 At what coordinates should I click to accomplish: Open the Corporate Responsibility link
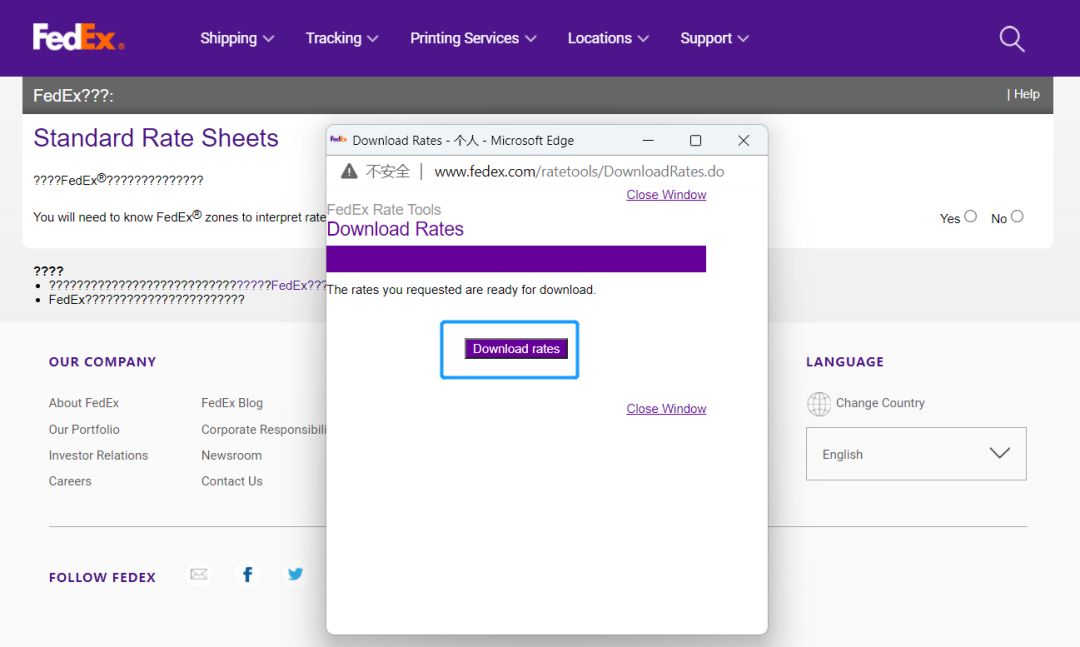[x=264, y=429]
